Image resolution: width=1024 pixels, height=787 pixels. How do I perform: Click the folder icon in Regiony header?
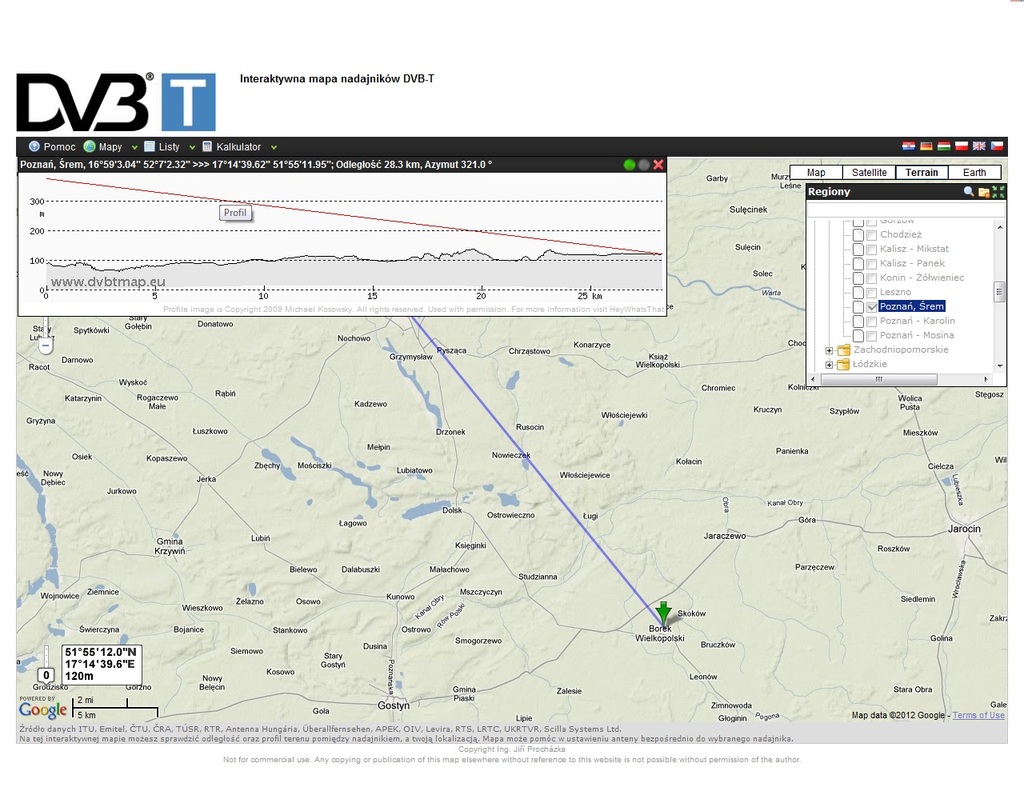coord(983,191)
